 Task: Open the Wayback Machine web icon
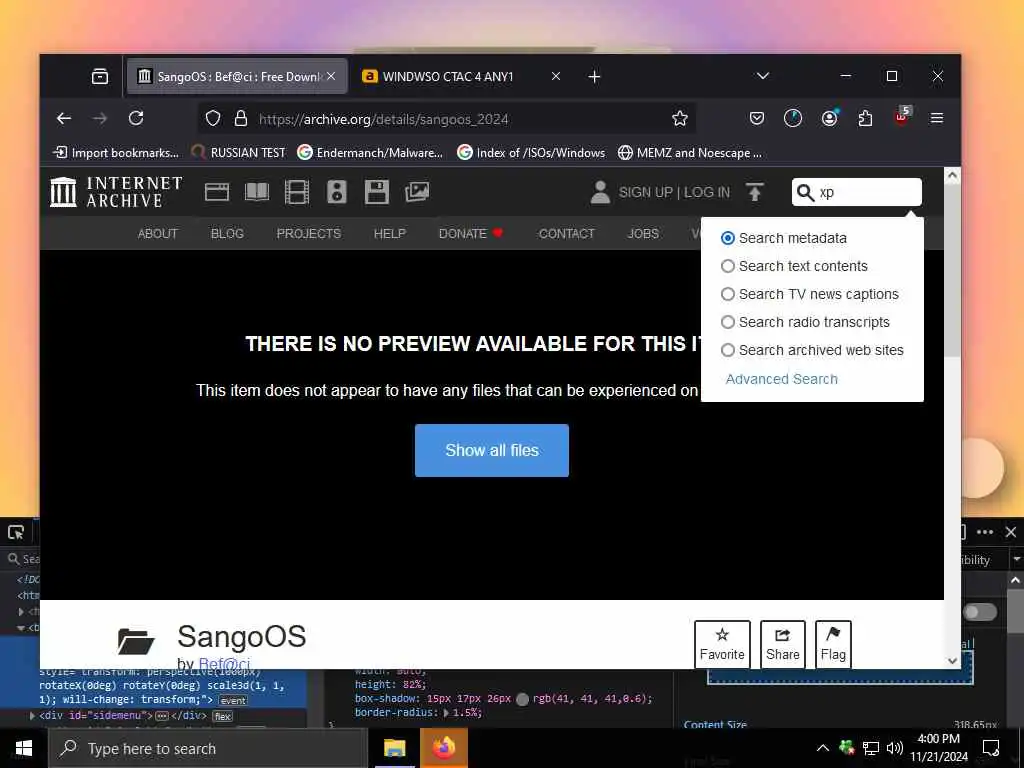click(x=217, y=192)
